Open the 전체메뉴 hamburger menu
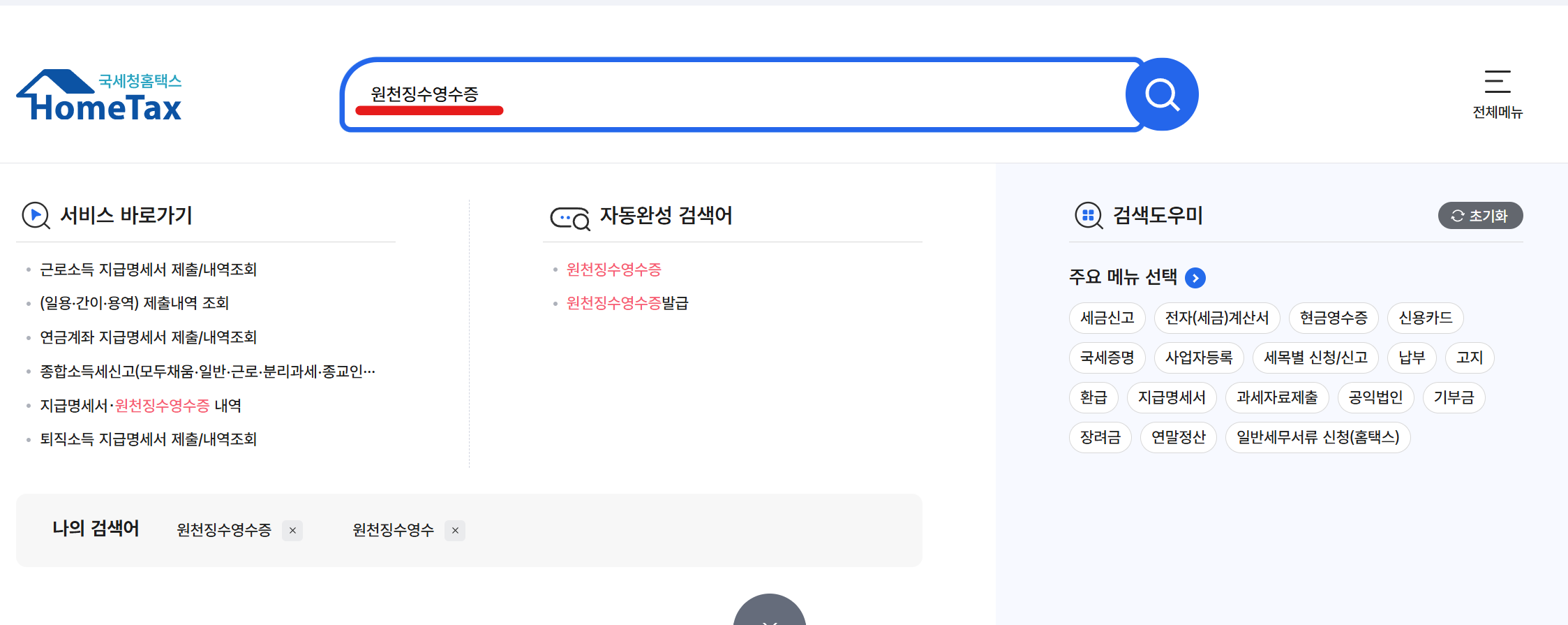Viewport: 1568px width, 625px height. coord(1496,91)
